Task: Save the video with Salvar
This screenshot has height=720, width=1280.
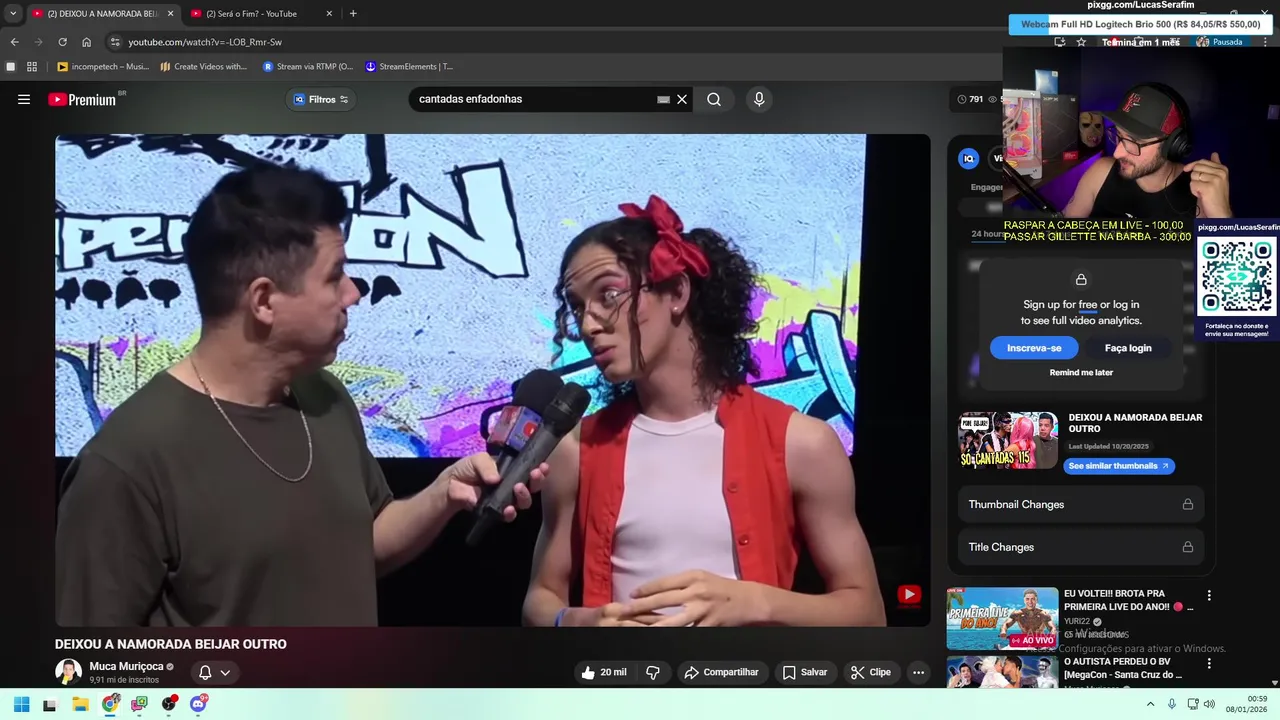Action: tap(805, 672)
